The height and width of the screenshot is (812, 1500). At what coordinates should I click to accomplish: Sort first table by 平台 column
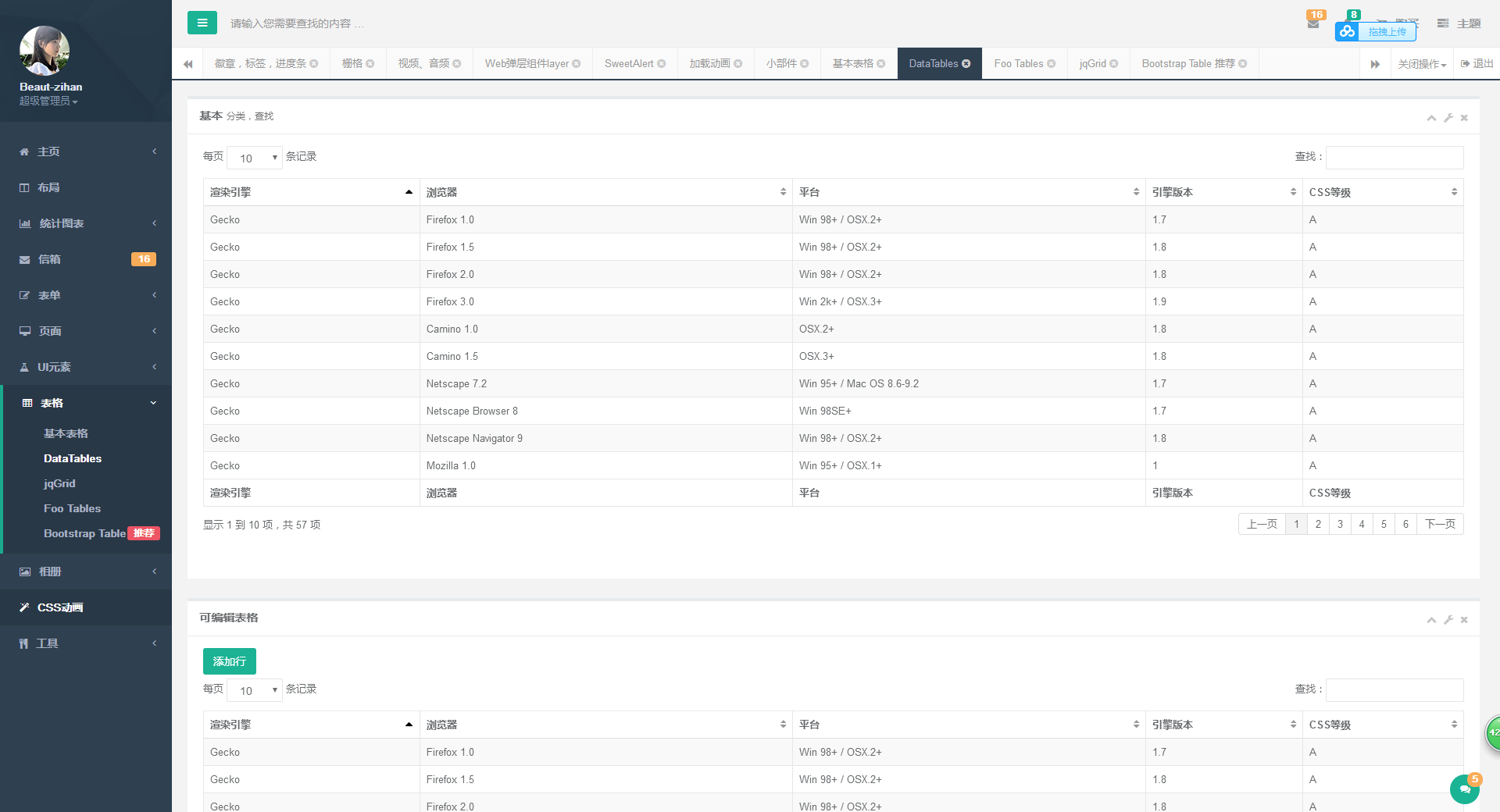tap(969, 192)
